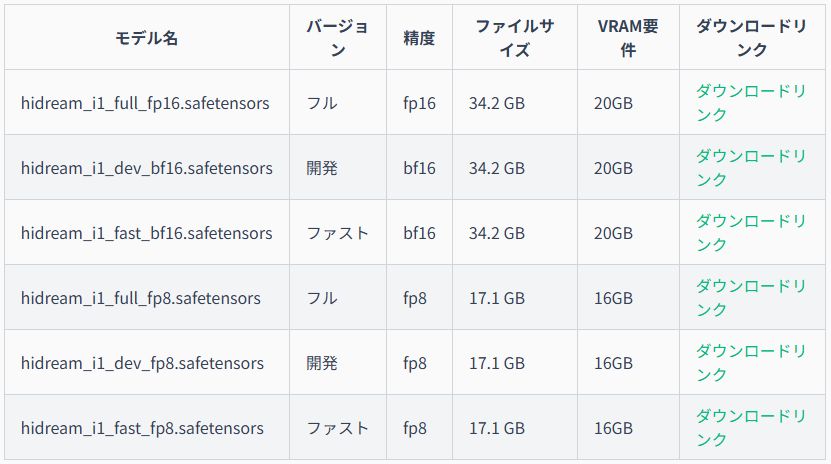Screen dimensions: 831x464
Task: Open download link for hidream_i1_dev_bf16.safetensors
Action: 750,167
